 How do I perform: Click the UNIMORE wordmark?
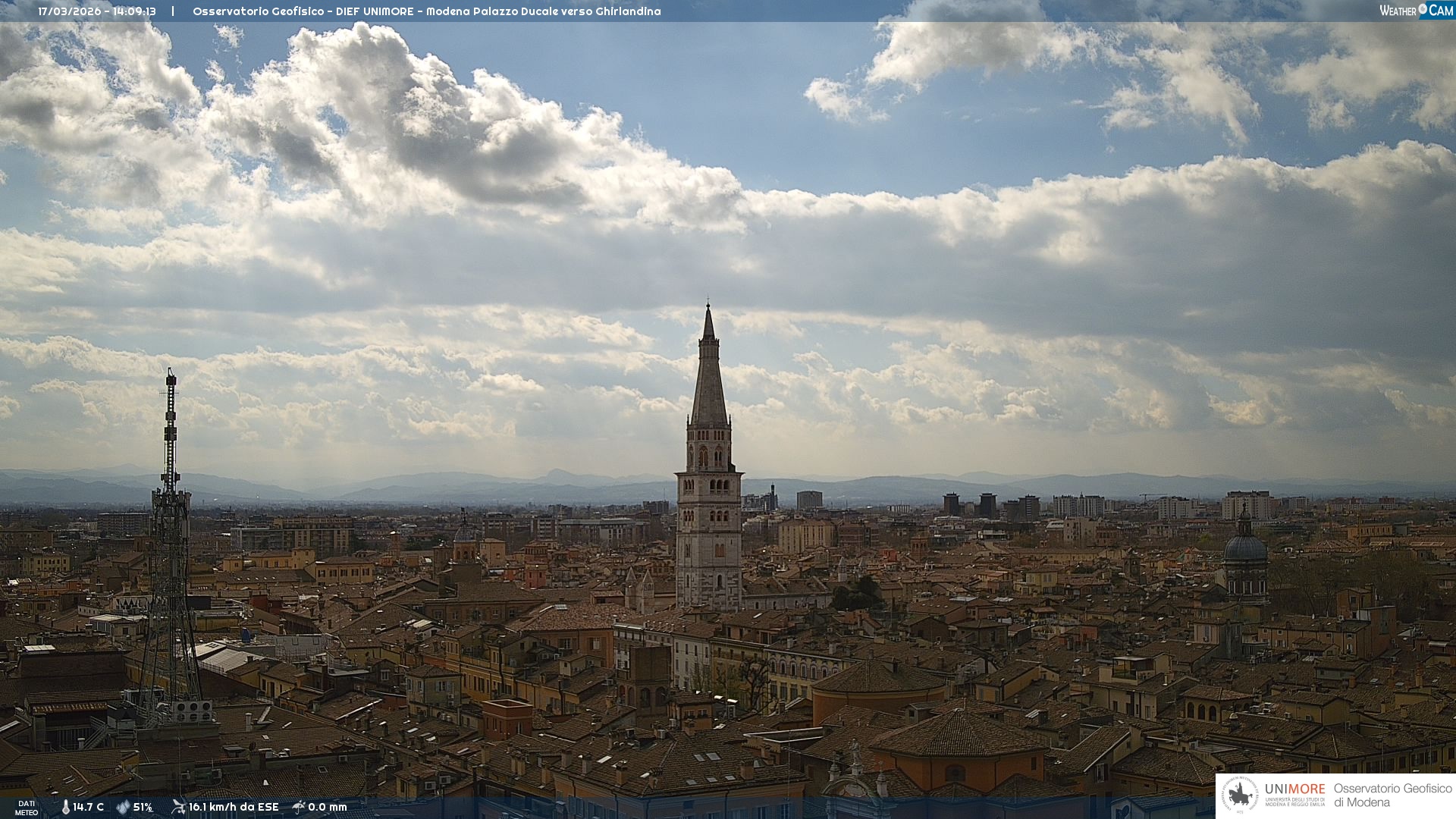pyautogui.click(x=1294, y=789)
